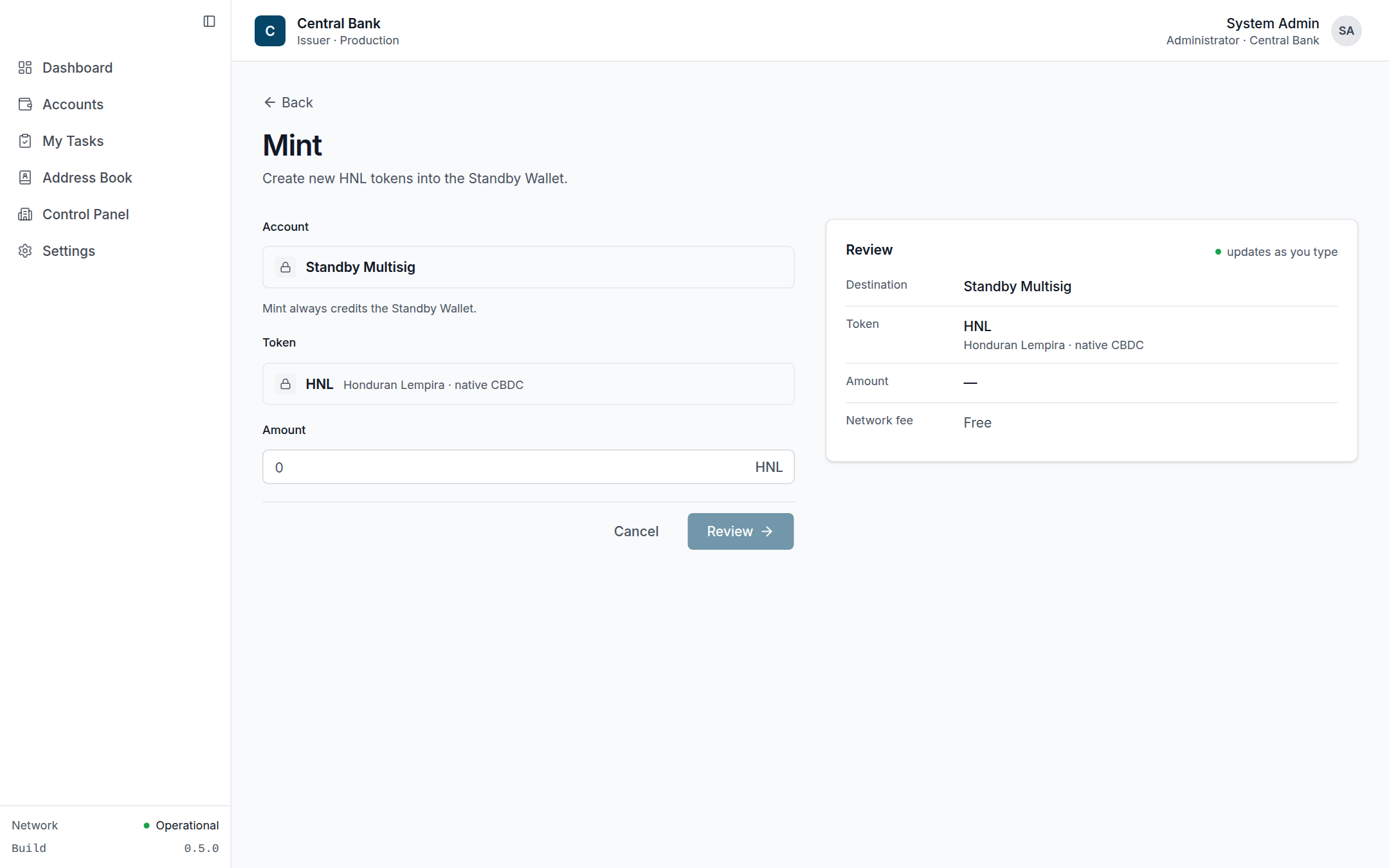Click the lock icon in Account field
The width and height of the screenshot is (1389, 868).
point(286,267)
